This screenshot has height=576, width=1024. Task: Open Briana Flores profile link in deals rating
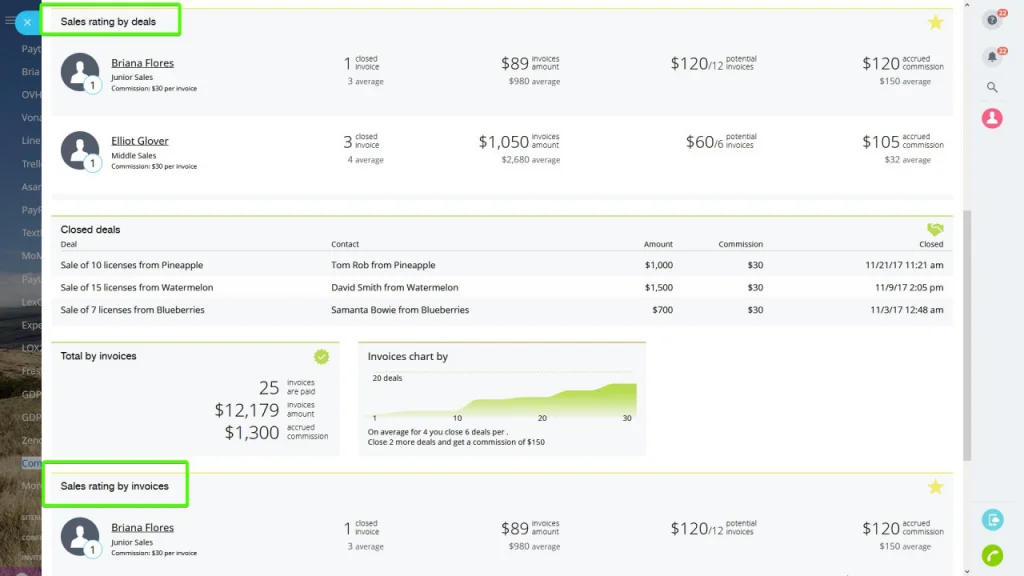tap(142, 63)
